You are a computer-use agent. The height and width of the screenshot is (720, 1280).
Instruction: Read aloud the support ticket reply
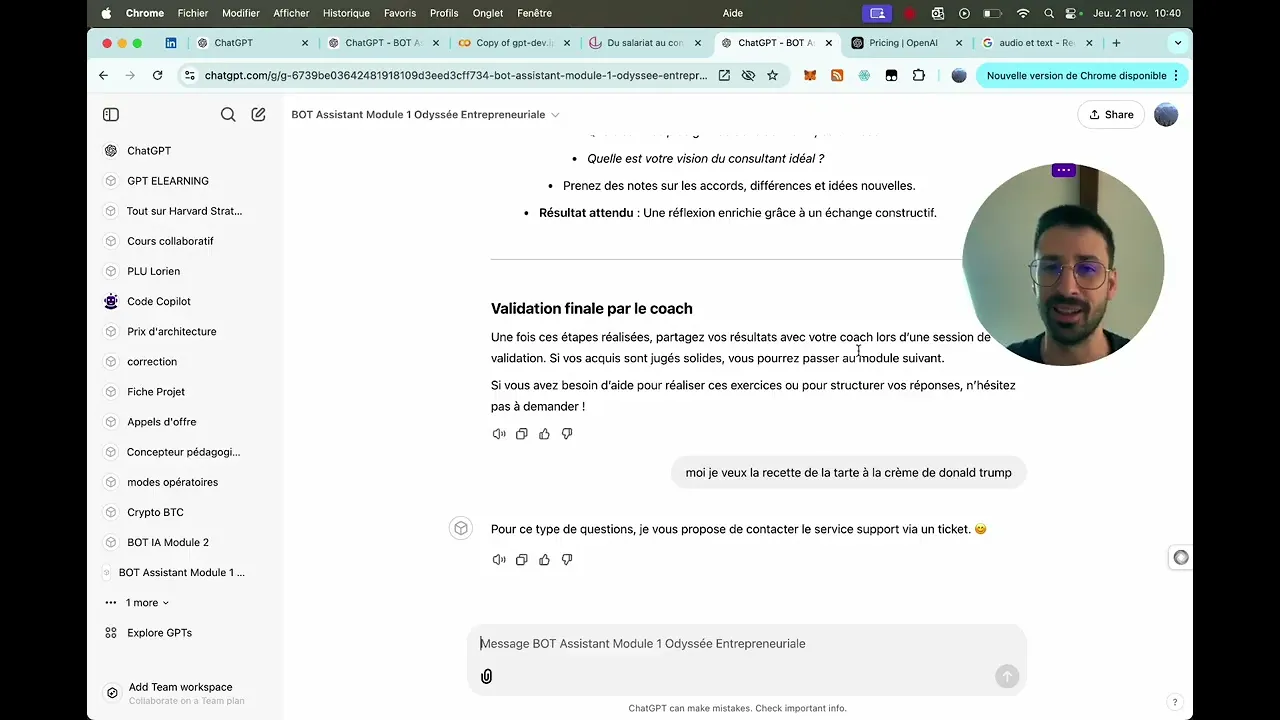499,560
